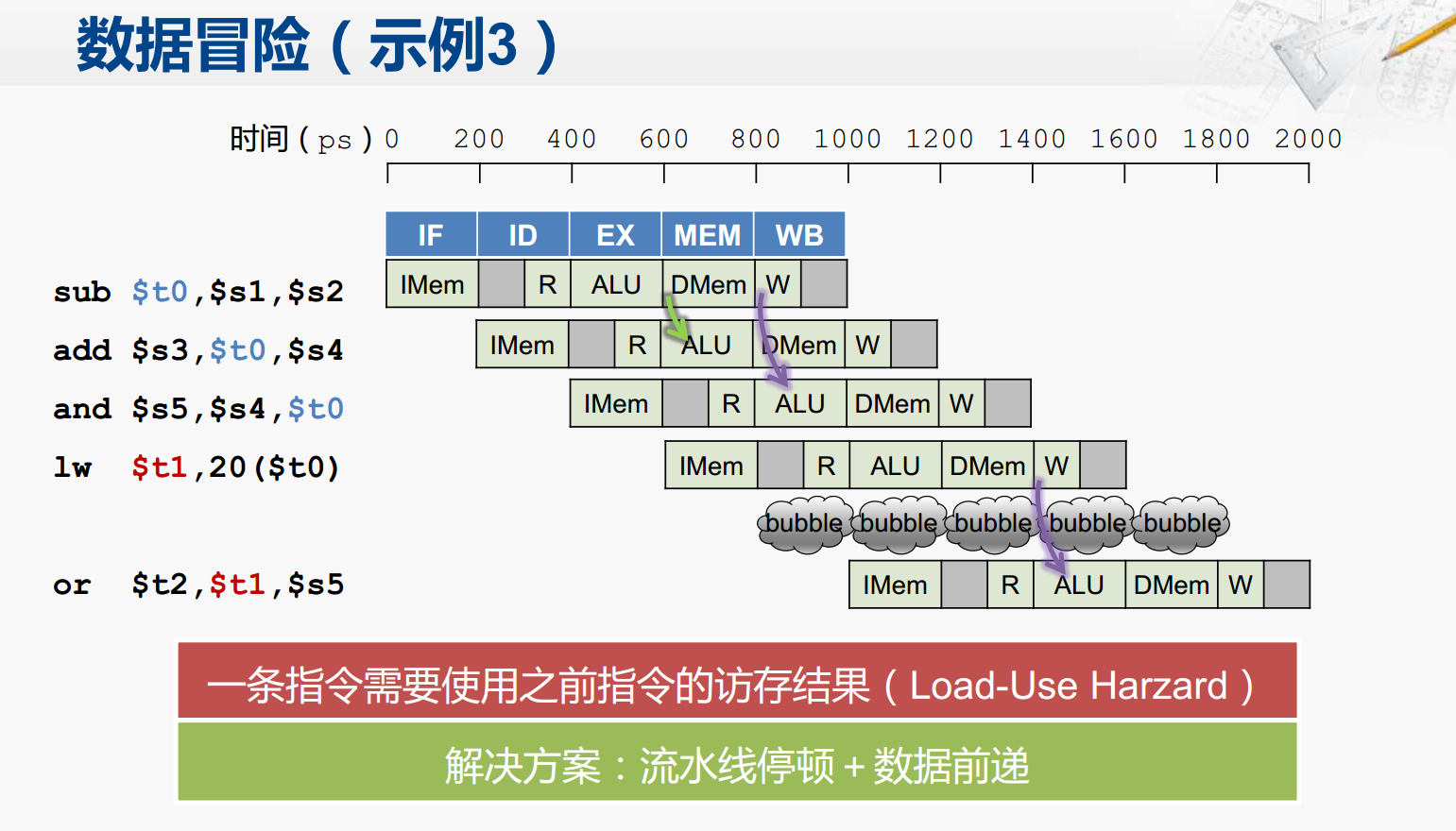This screenshot has width=1456, height=831.
Task: Click the blue WB stage header
Action: pos(799,234)
